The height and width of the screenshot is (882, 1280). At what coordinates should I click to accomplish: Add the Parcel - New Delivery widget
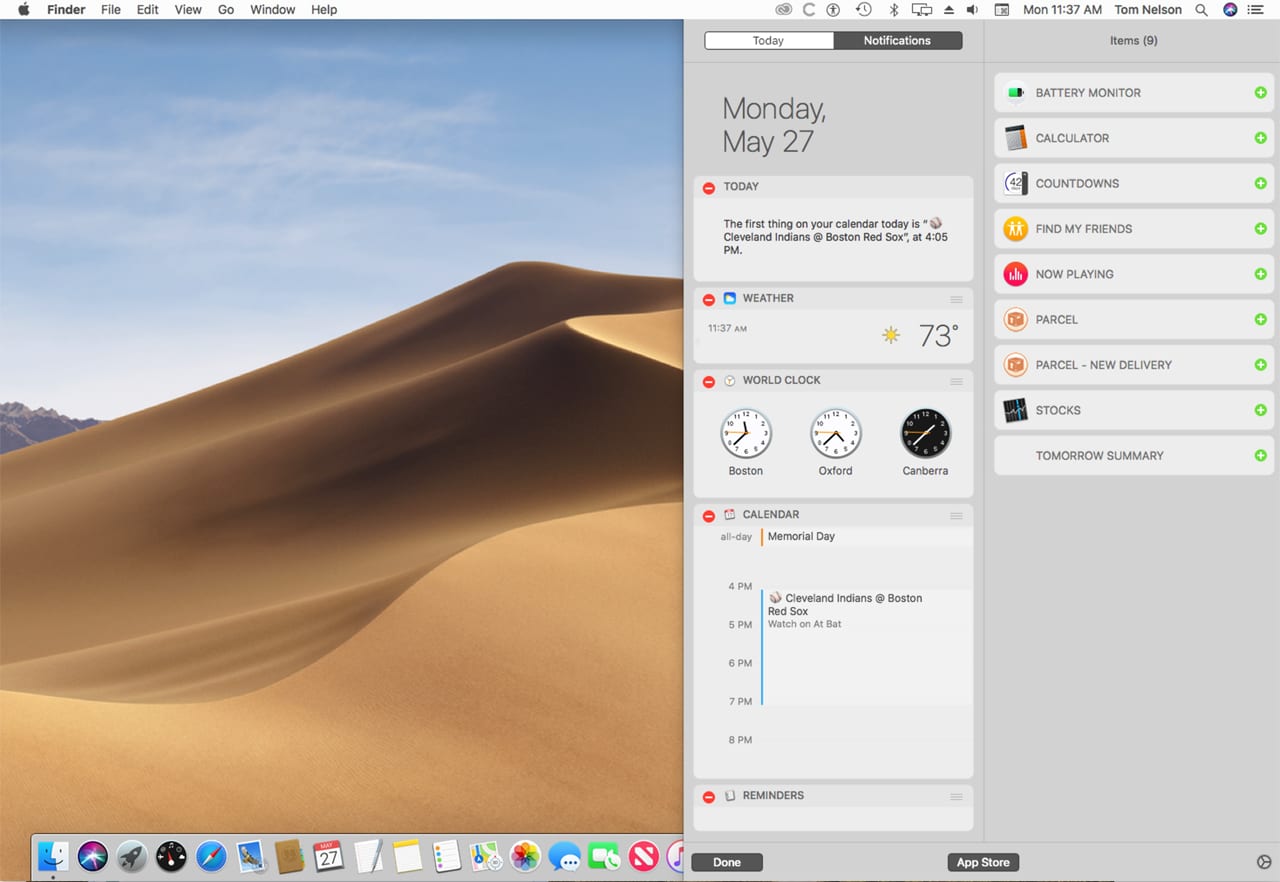[1260, 365]
